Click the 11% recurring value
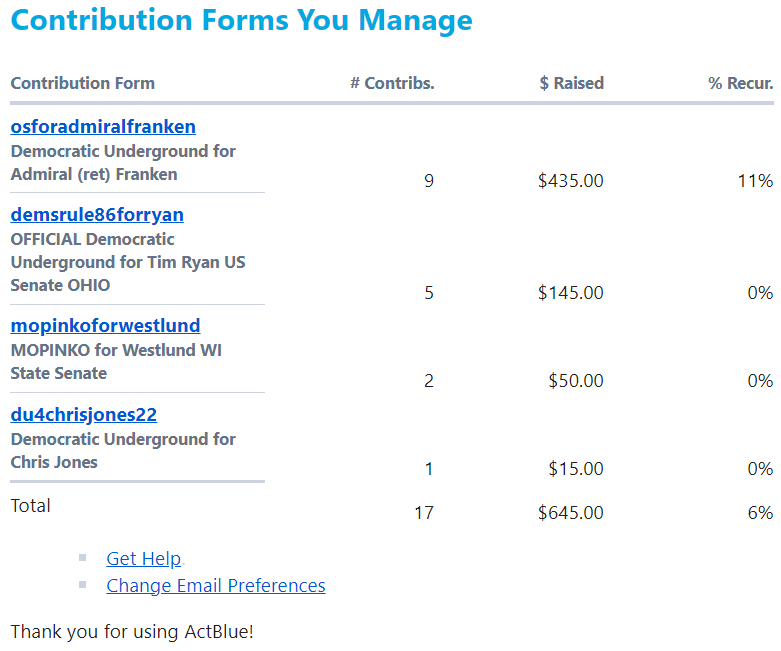The width and height of the screenshot is (781, 651). [755, 180]
